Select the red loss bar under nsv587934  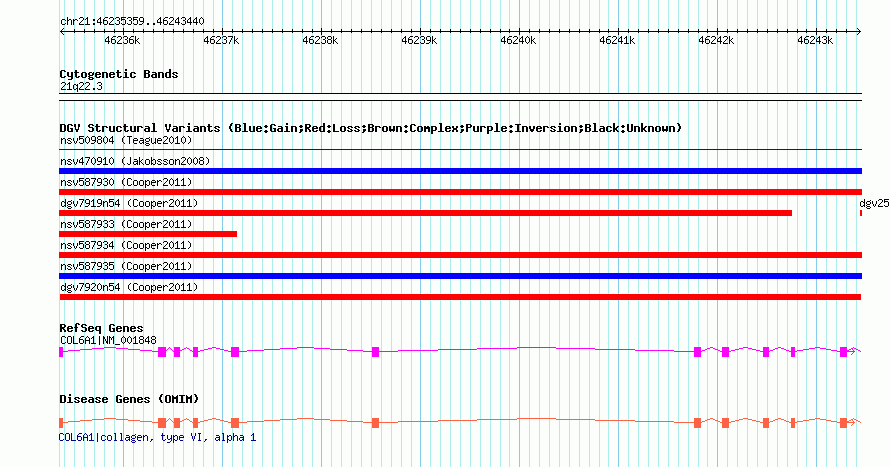click(x=460, y=255)
